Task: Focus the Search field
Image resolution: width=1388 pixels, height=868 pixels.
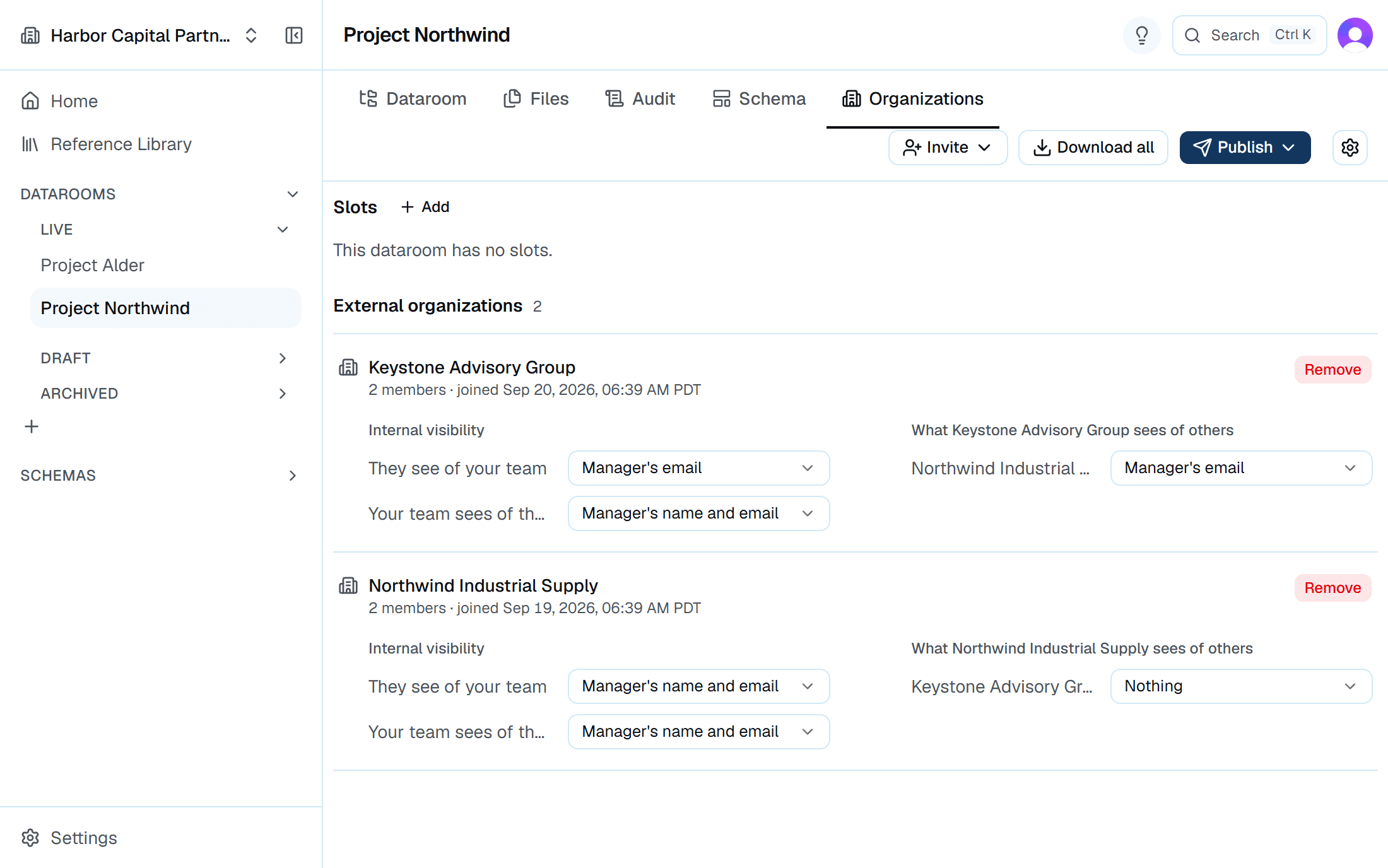Action: [1249, 35]
